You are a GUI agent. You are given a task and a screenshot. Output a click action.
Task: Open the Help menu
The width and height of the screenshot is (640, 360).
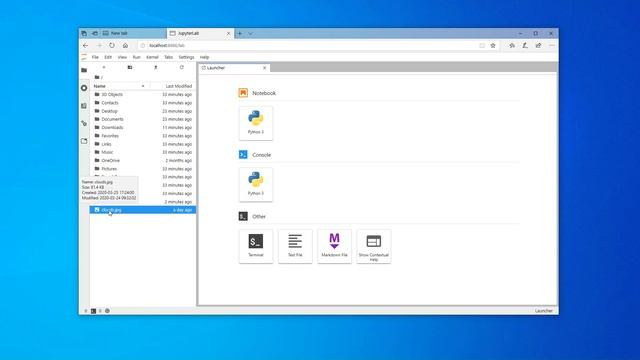click(x=204, y=57)
